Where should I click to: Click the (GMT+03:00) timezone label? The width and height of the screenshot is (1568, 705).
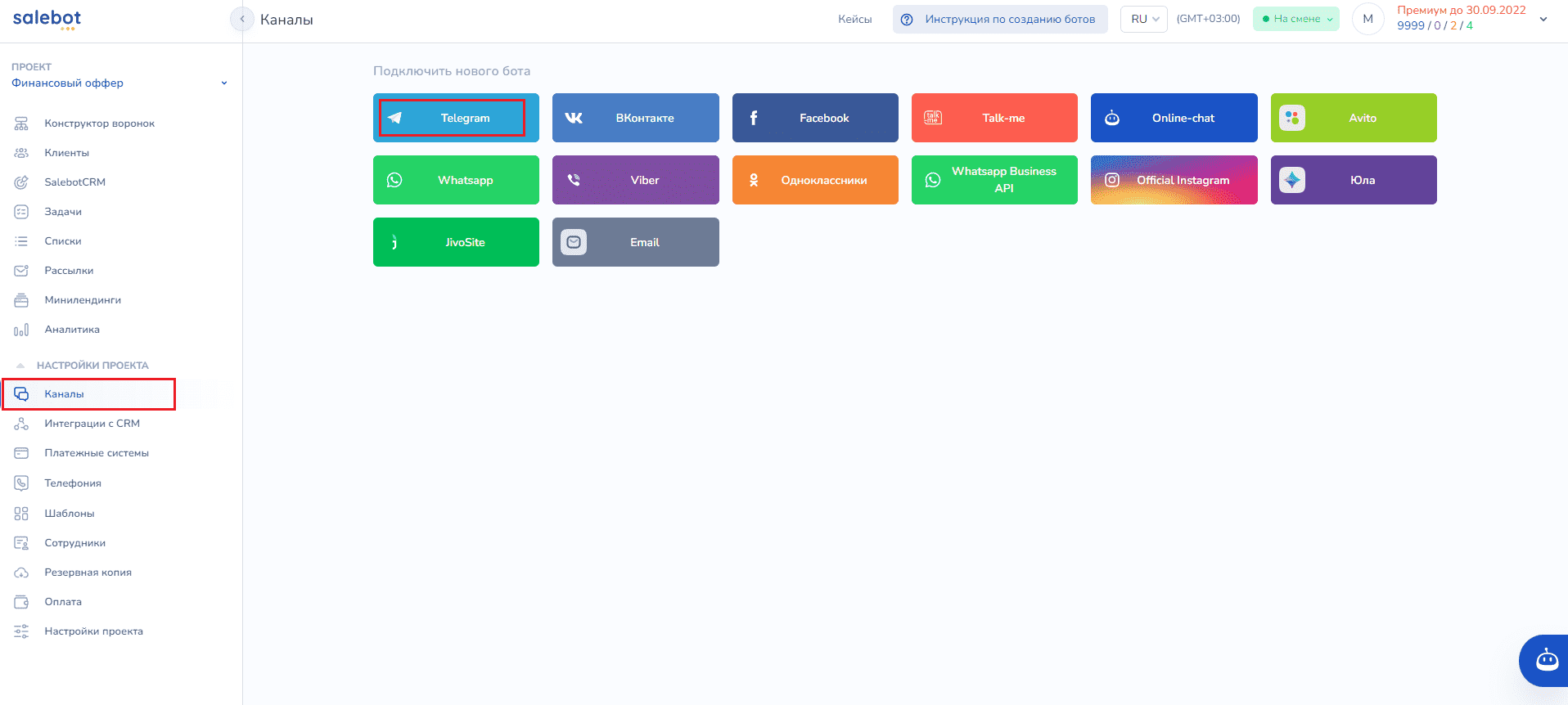(1208, 19)
